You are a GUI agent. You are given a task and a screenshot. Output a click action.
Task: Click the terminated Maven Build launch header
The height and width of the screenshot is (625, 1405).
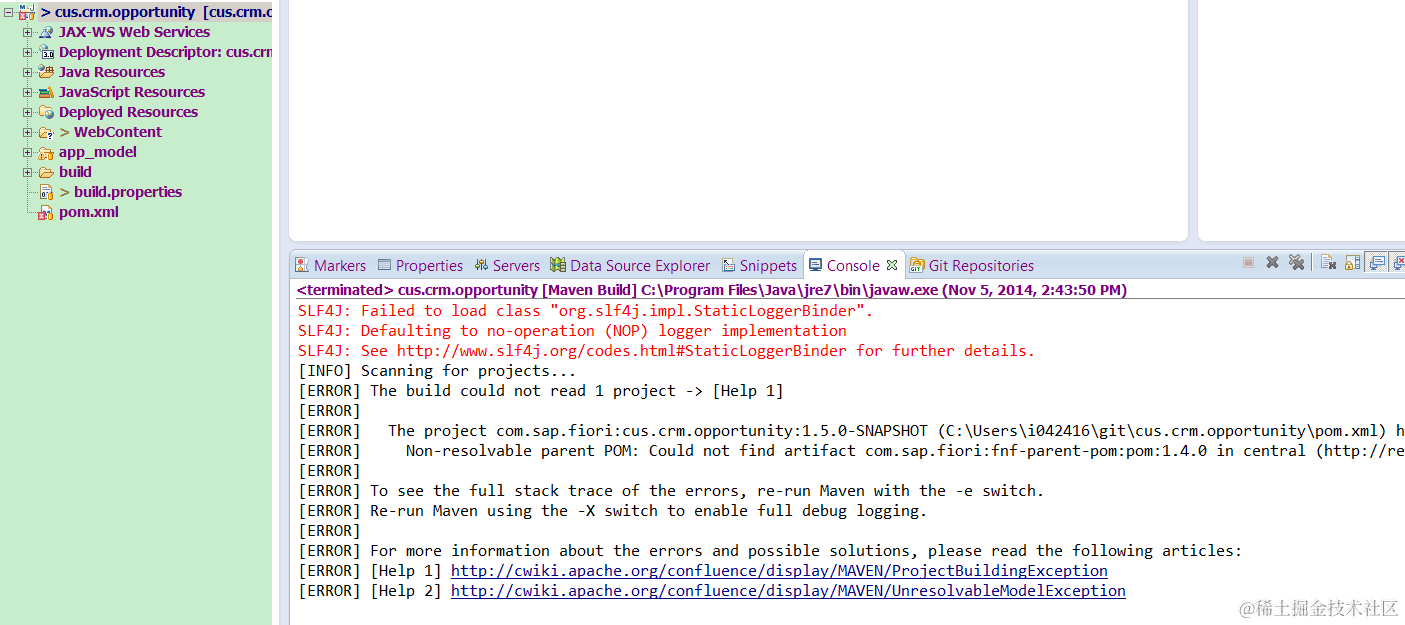coord(711,290)
